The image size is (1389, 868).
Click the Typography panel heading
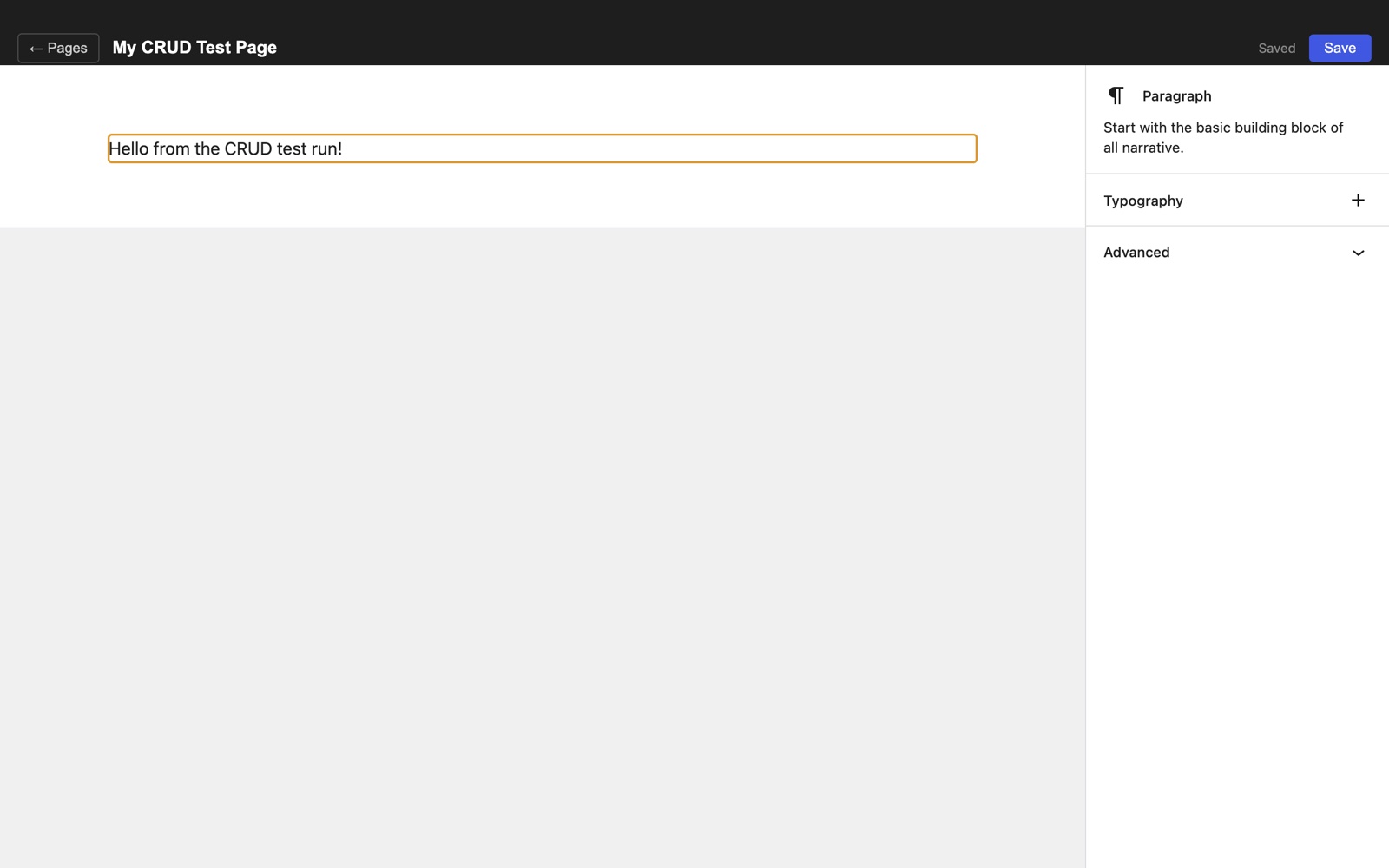click(x=1142, y=201)
